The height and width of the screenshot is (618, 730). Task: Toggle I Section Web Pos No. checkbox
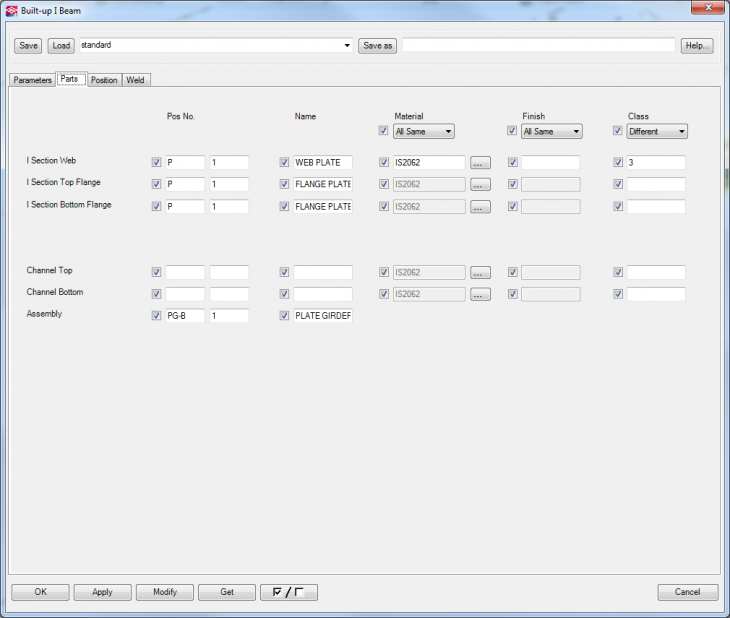(156, 162)
